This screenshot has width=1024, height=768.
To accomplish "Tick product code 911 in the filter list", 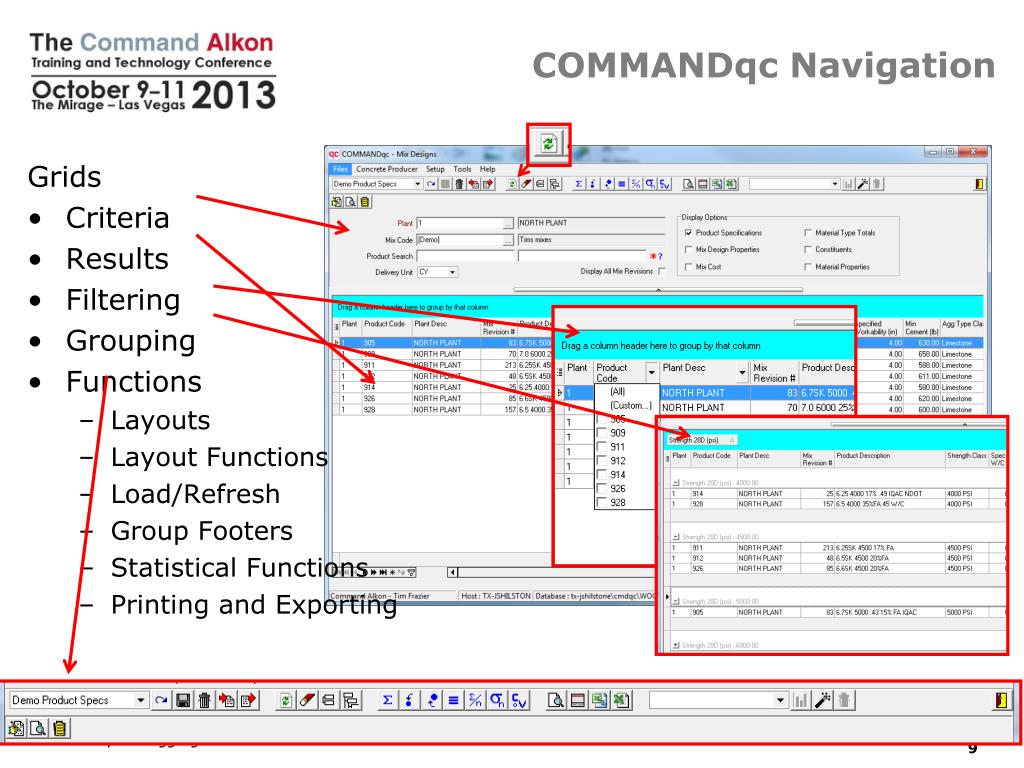I will (x=601, y=447).
